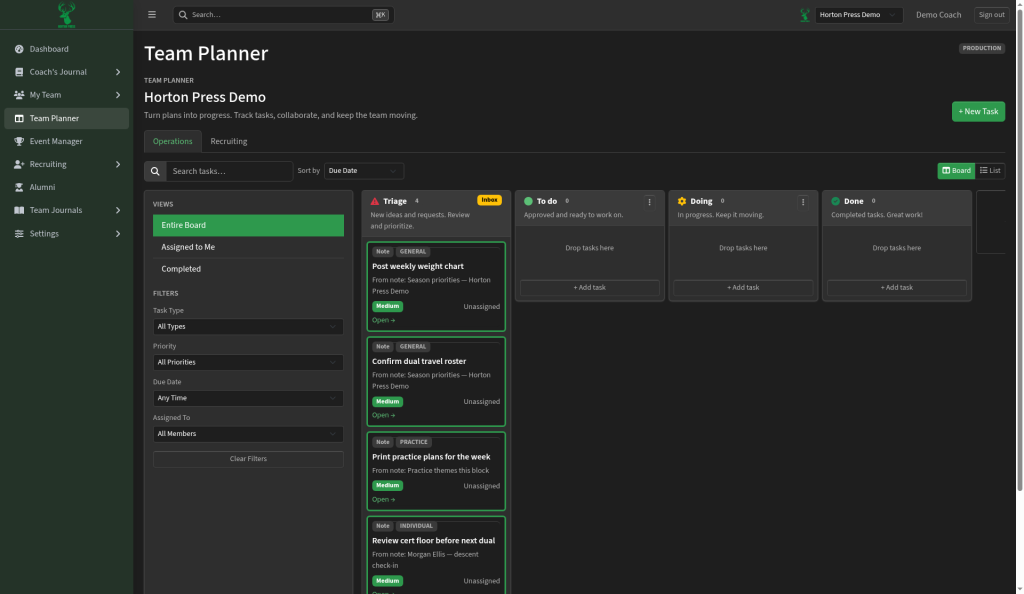The width and height of the screenshot is (1024, 594).
Task: Expand the My Team submenu chevron
Action: (118, 95)
